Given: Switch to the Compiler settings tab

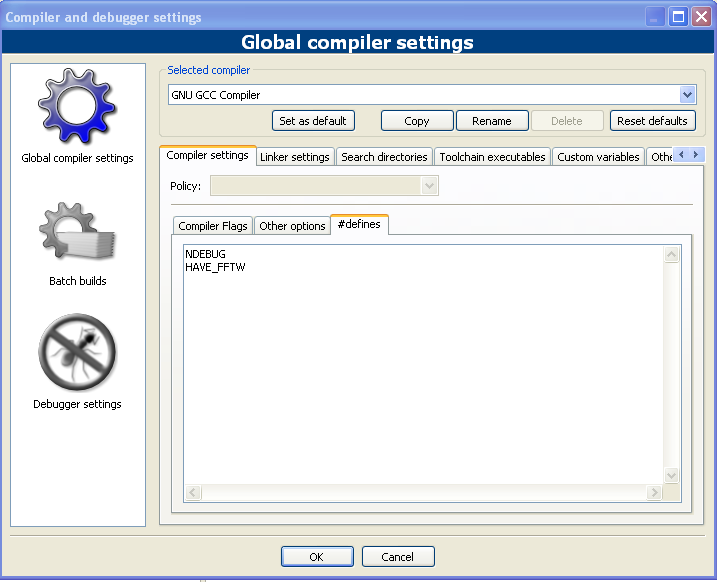Looking at the screenshot, I should pos(208,155).
